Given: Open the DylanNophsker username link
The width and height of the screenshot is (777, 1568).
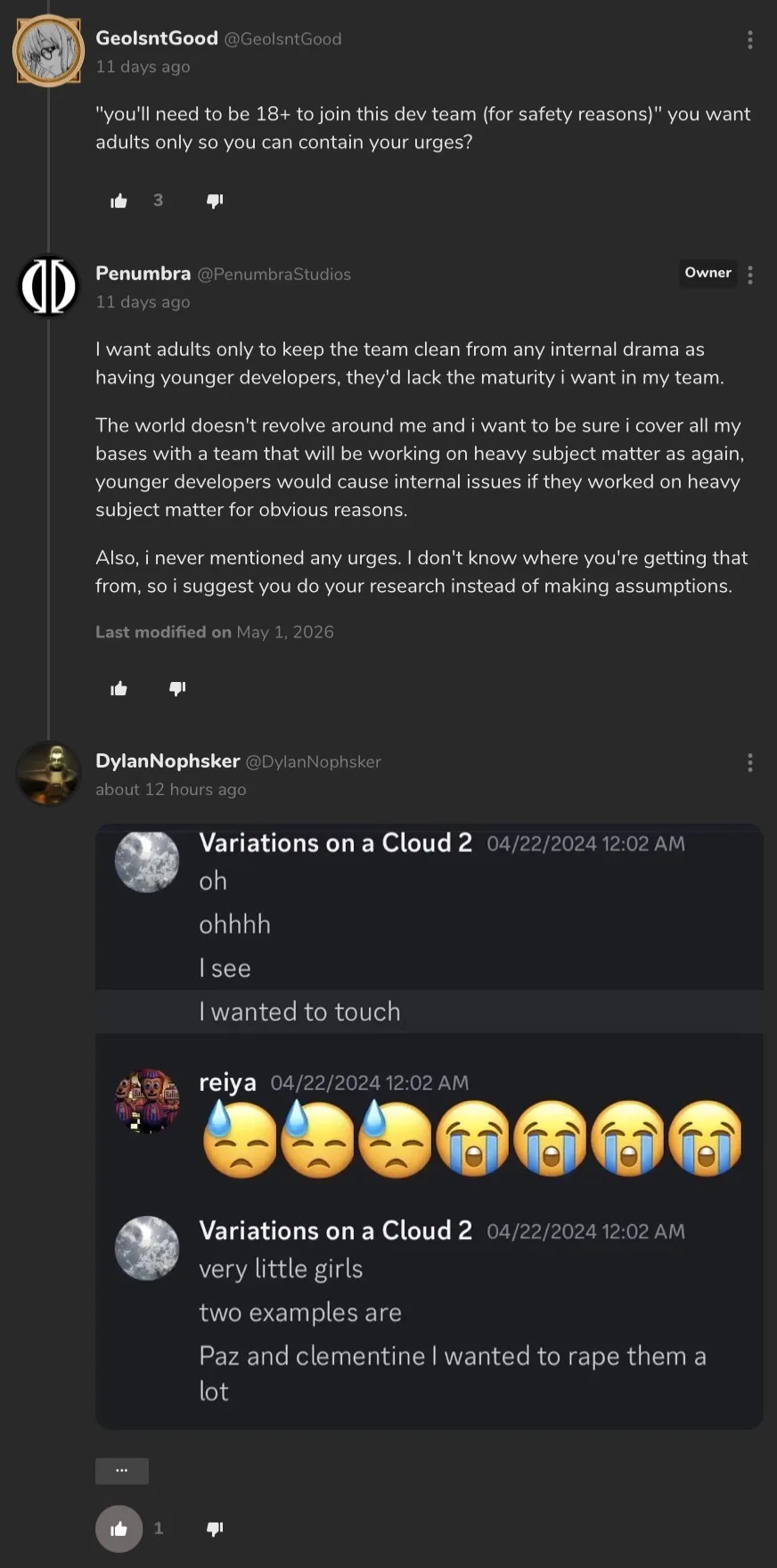Looking at the screenshot, I should 168,761.
